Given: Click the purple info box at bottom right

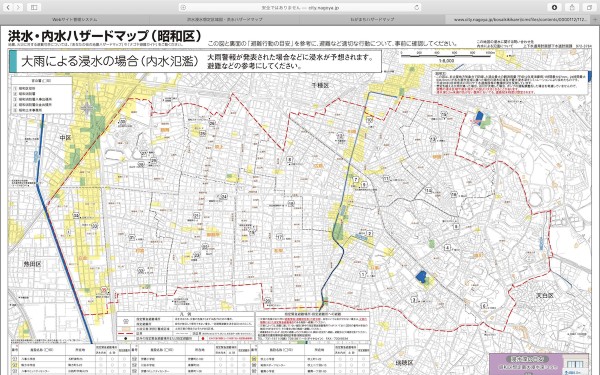Looking at the screenshot, I should (539, 364).
